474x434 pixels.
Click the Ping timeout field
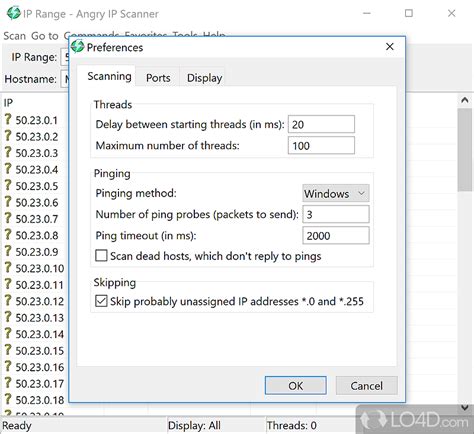[336, 235]
